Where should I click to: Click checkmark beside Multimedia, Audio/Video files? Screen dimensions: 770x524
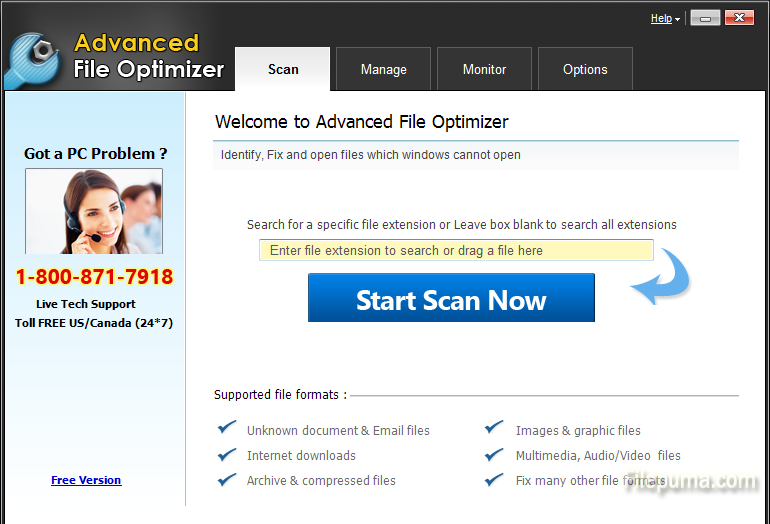coord(494,455)
